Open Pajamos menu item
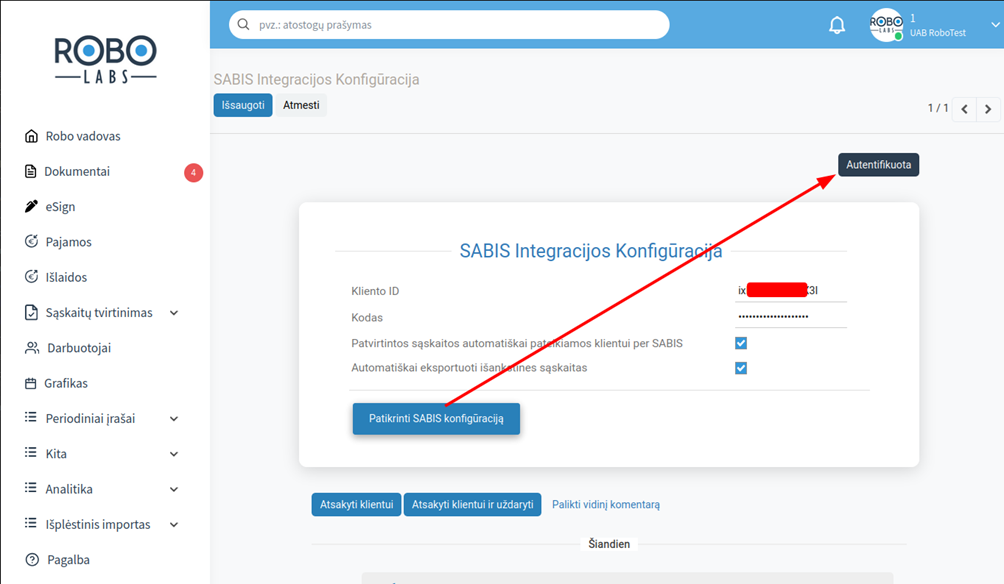Viewport: 1004px width, 584px height. [x=69, y=242]
